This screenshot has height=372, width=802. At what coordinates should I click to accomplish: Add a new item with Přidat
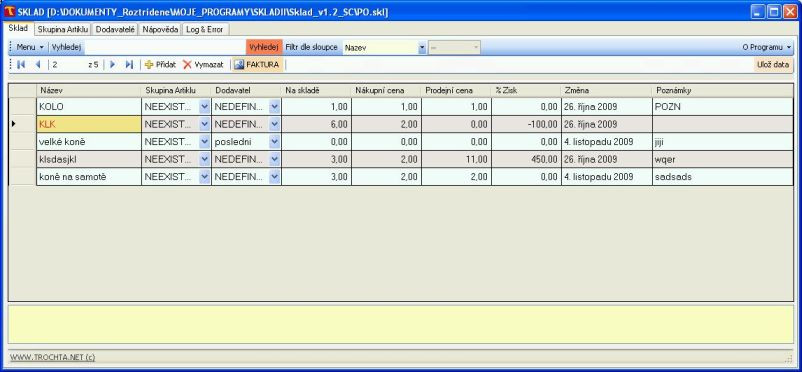(161, 64)
